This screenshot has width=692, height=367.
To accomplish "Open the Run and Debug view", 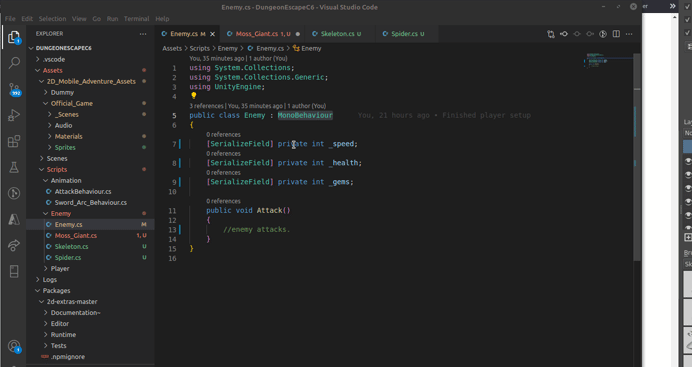I will point(14,115).
